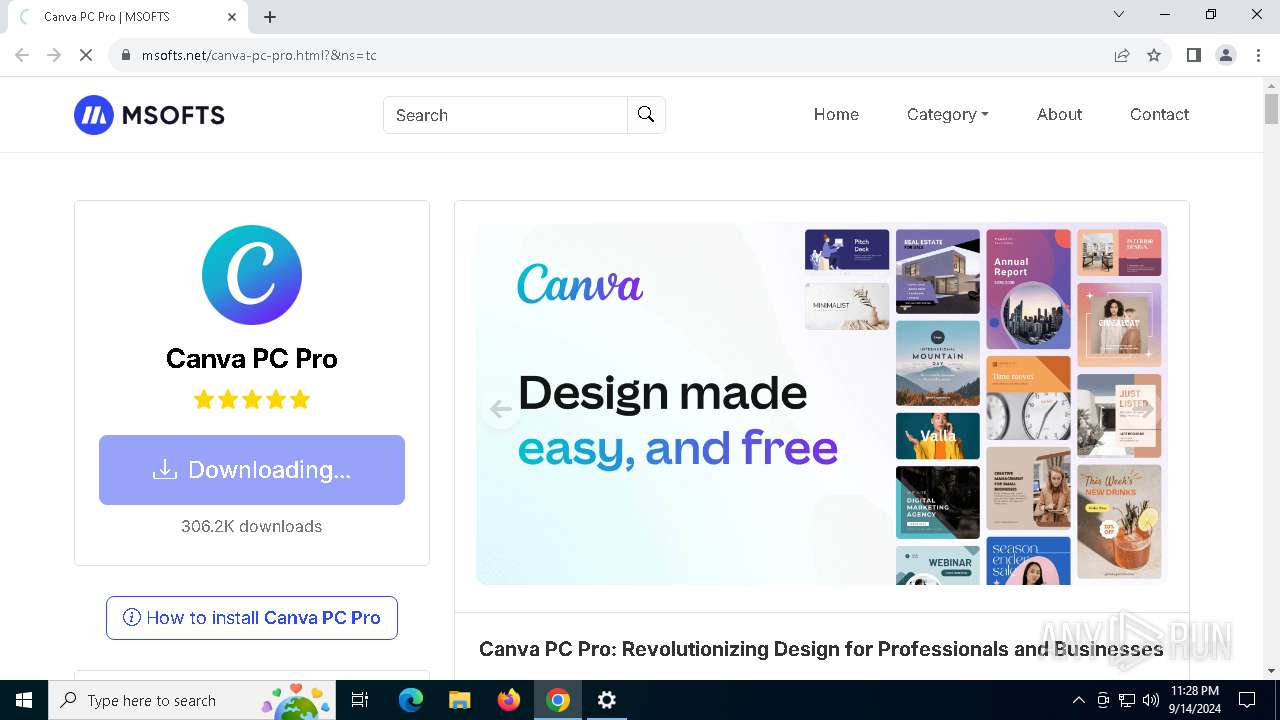1280x720 pixels.
Task: Click the 'Canva PC Pro' title heading
Action: tap(252, 358)
